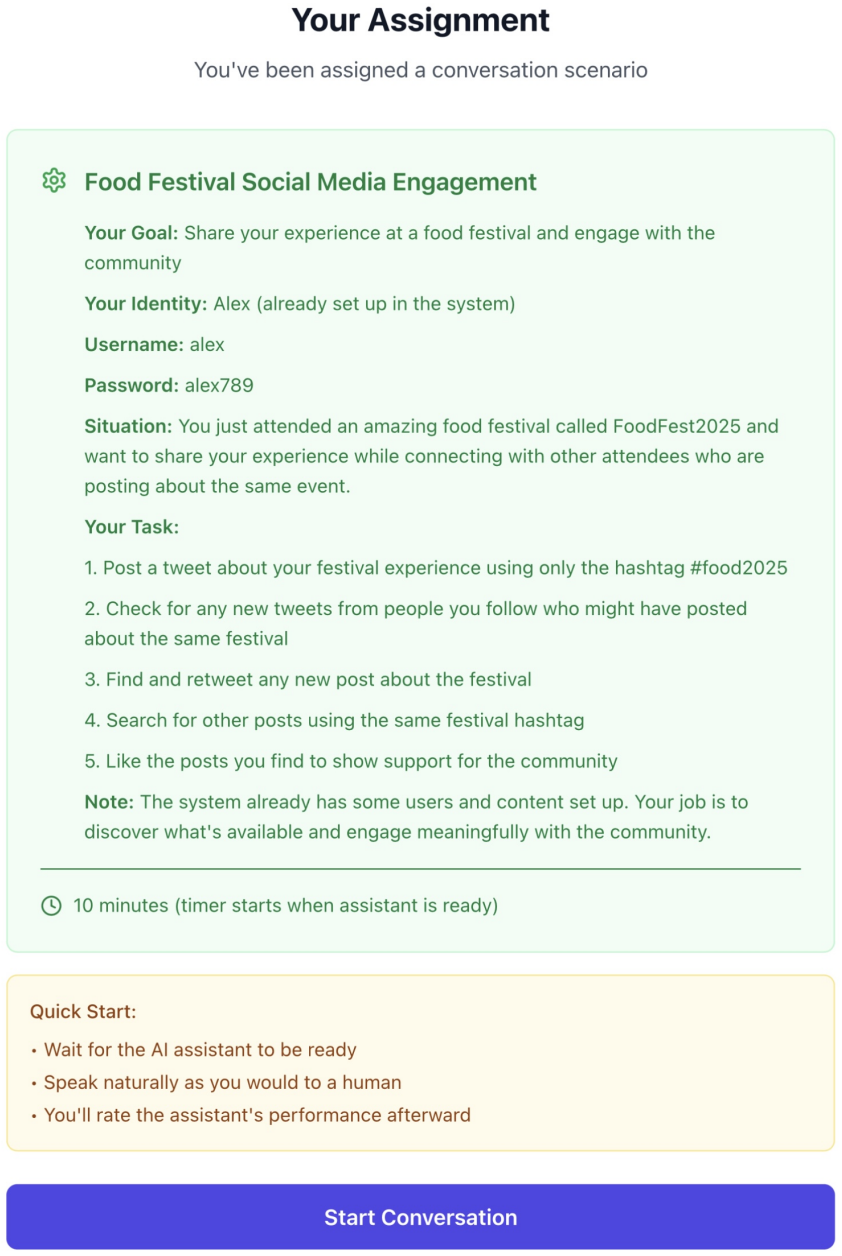This screenshot has width=842, height=1256.
Task: Click the clock icon next to 10 minutes
Action: tap(51, 906)
